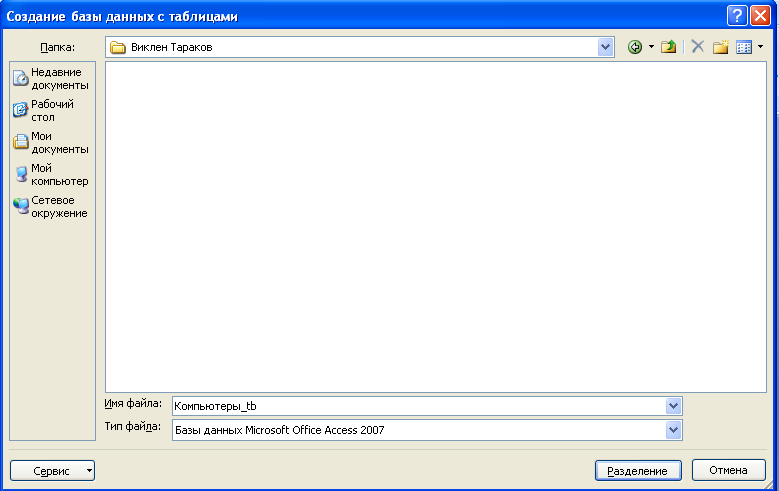This screenshot has height=491, width=779.
Task: Expand the Тип файла dropdown arrow
Action: pos(673,430)
